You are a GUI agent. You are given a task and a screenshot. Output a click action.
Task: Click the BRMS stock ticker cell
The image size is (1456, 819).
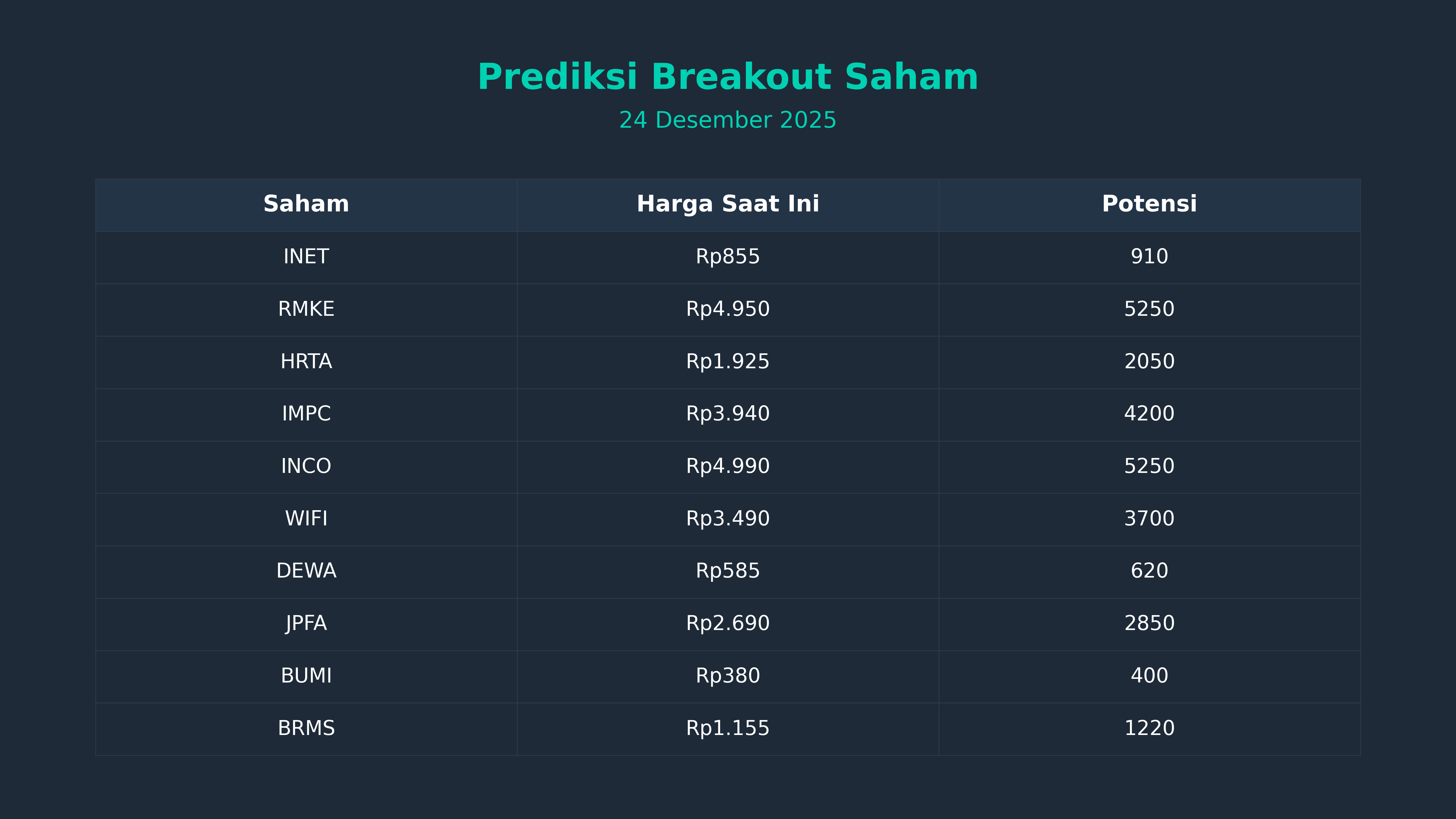(x=306, y=728)
